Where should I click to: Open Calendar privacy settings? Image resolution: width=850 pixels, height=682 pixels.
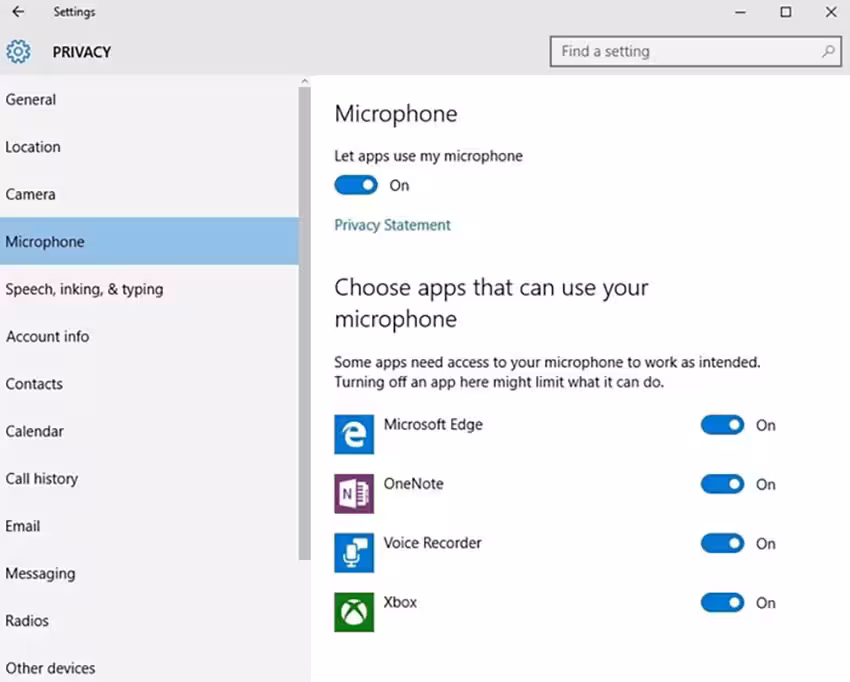[149, 431]
